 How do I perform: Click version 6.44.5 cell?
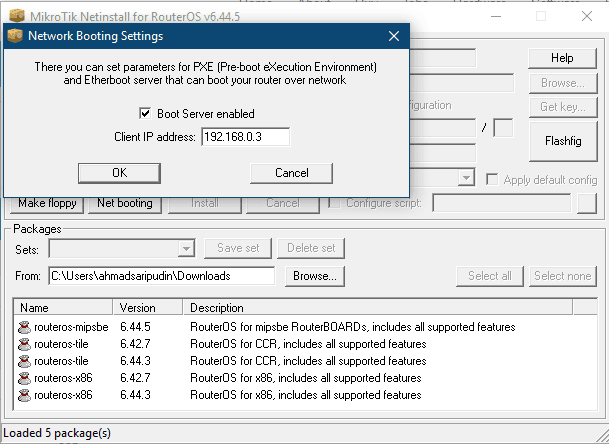[x=135, y=327]
